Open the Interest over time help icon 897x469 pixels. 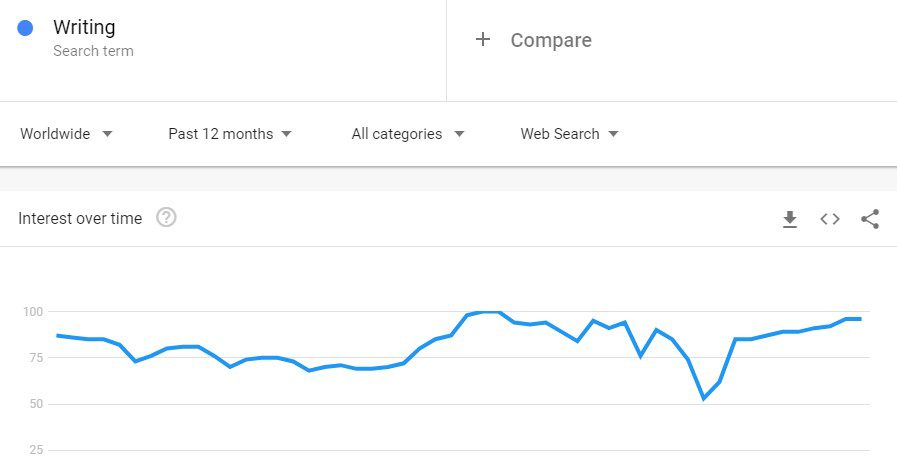[x=166, y=218]
